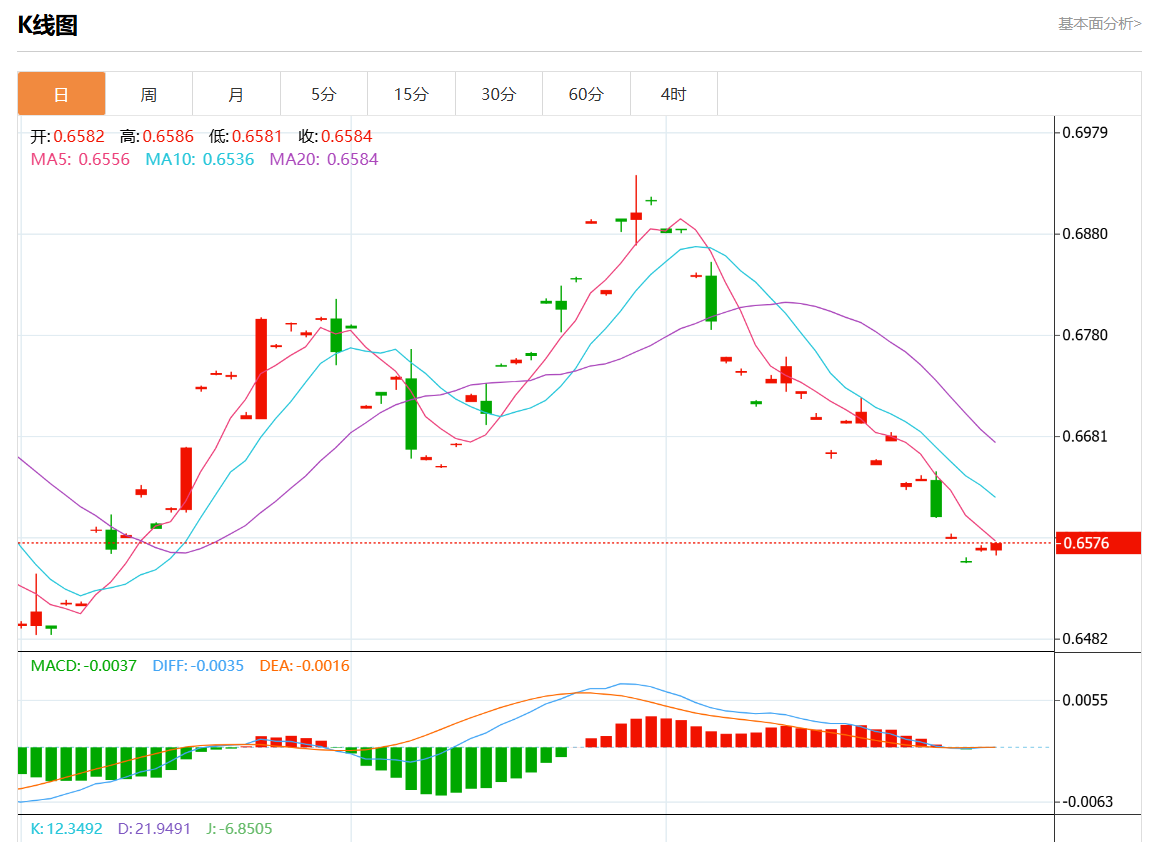
Task: Click the MA5: 0.6556 legend
Action: point(80,159)
